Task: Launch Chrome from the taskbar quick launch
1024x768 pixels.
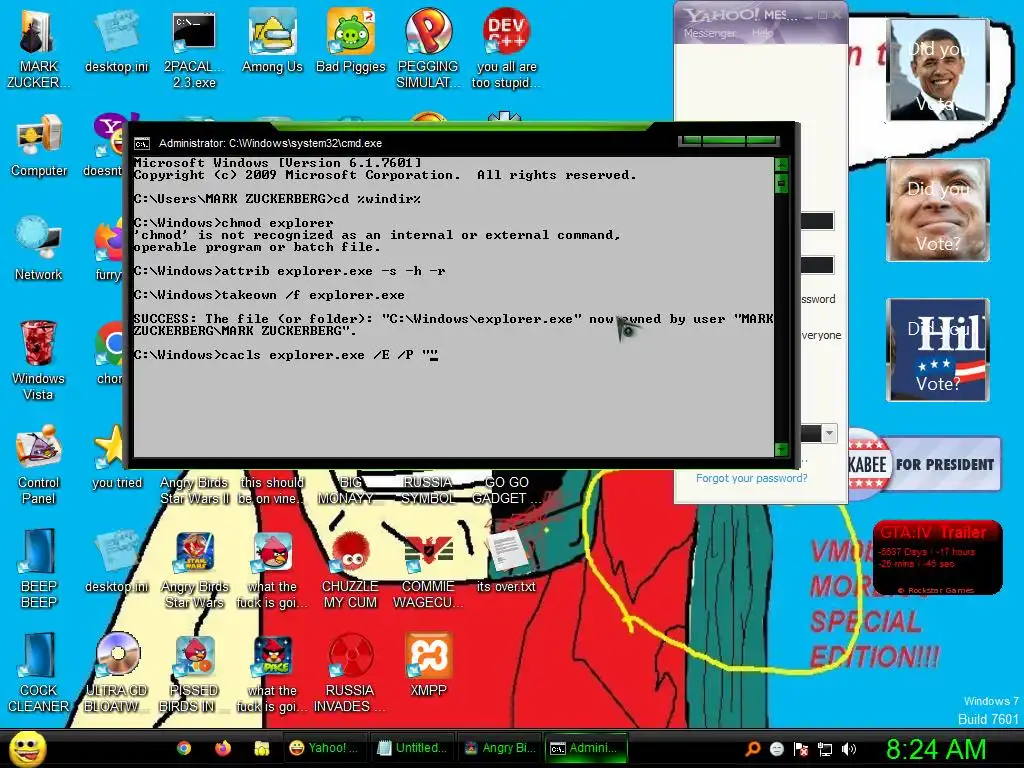Action: click(x=184, y=748)
